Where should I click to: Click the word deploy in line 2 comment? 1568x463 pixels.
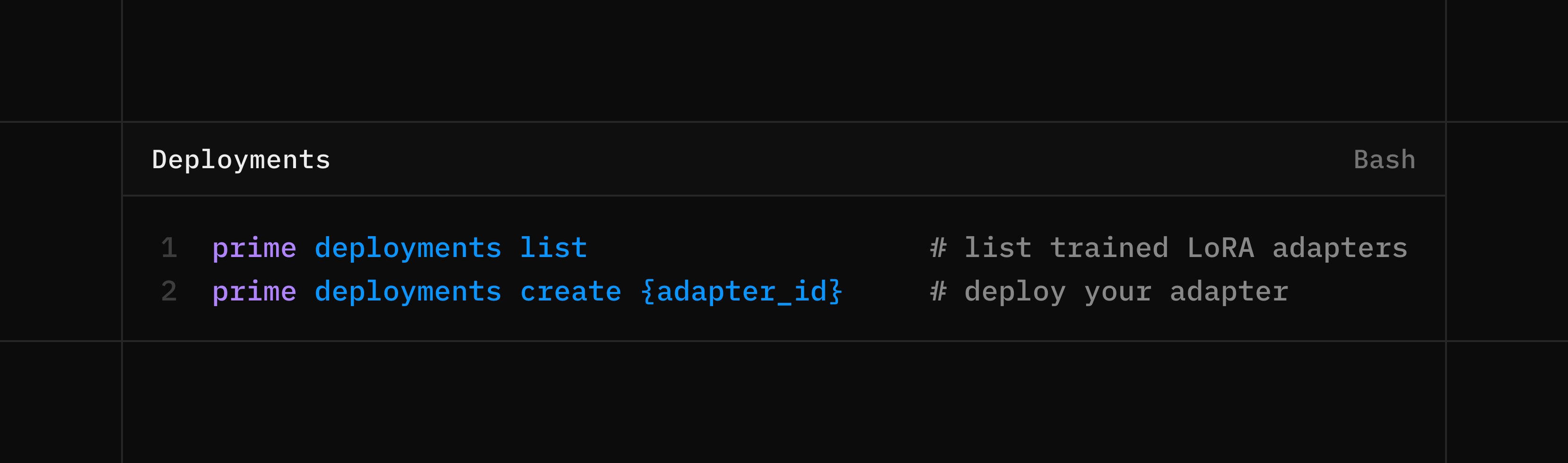tap(1015, 292)
